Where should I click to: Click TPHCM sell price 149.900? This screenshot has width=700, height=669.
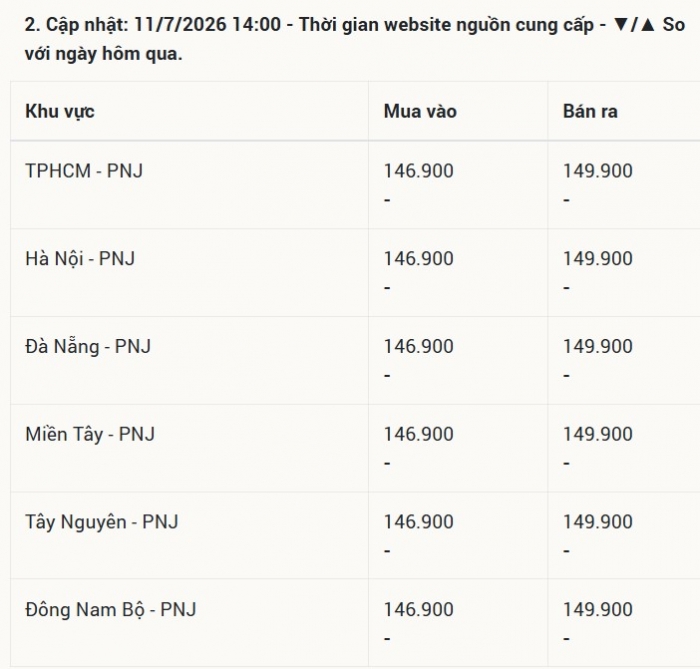click(598, 171)
